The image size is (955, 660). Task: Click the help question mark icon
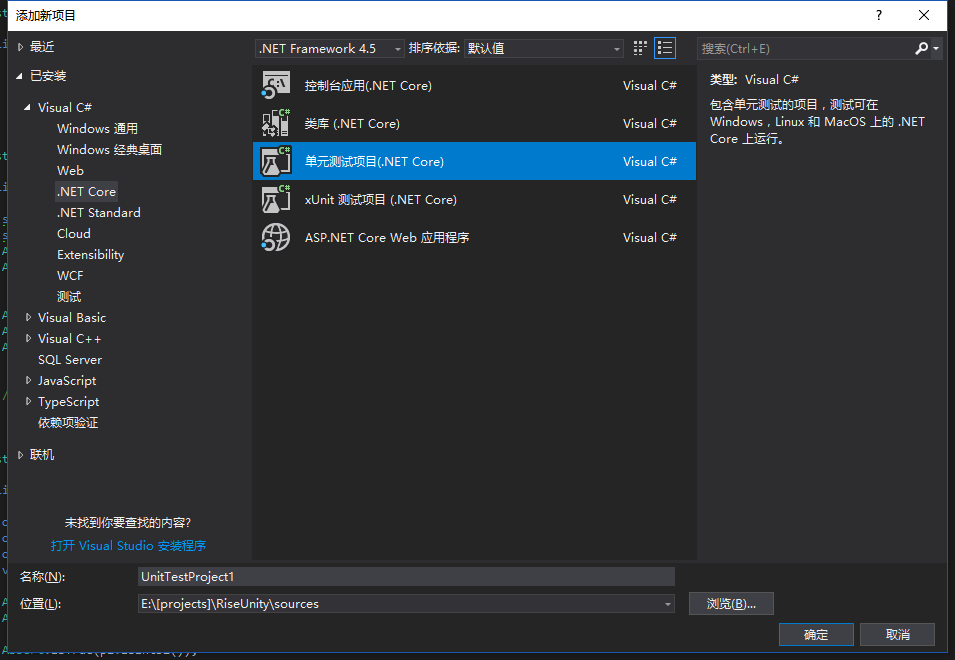click(x=879, y=15)
